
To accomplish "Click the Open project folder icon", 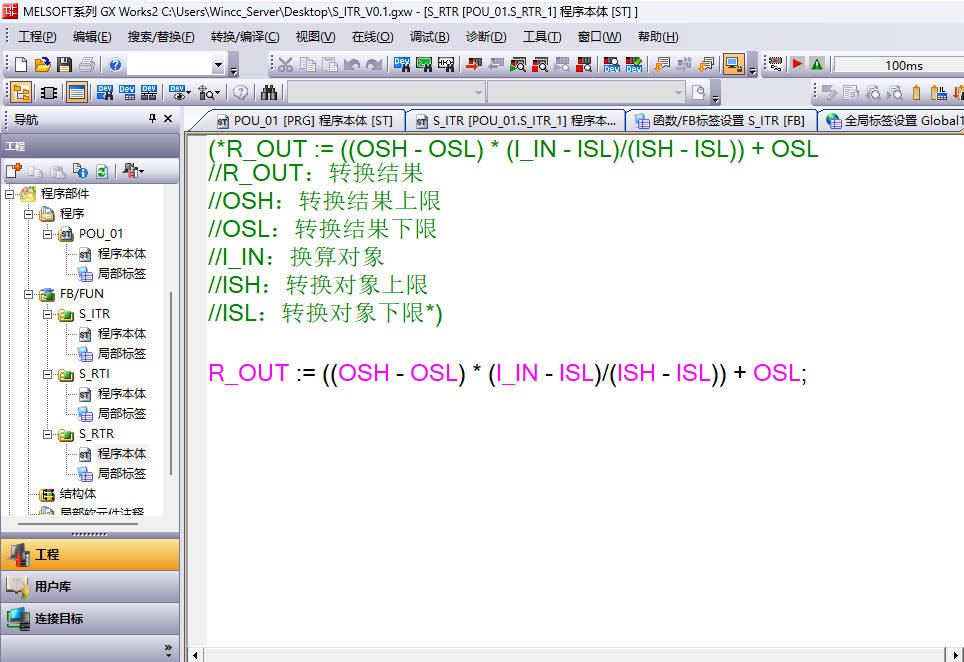I will click(x=42, y=65).
